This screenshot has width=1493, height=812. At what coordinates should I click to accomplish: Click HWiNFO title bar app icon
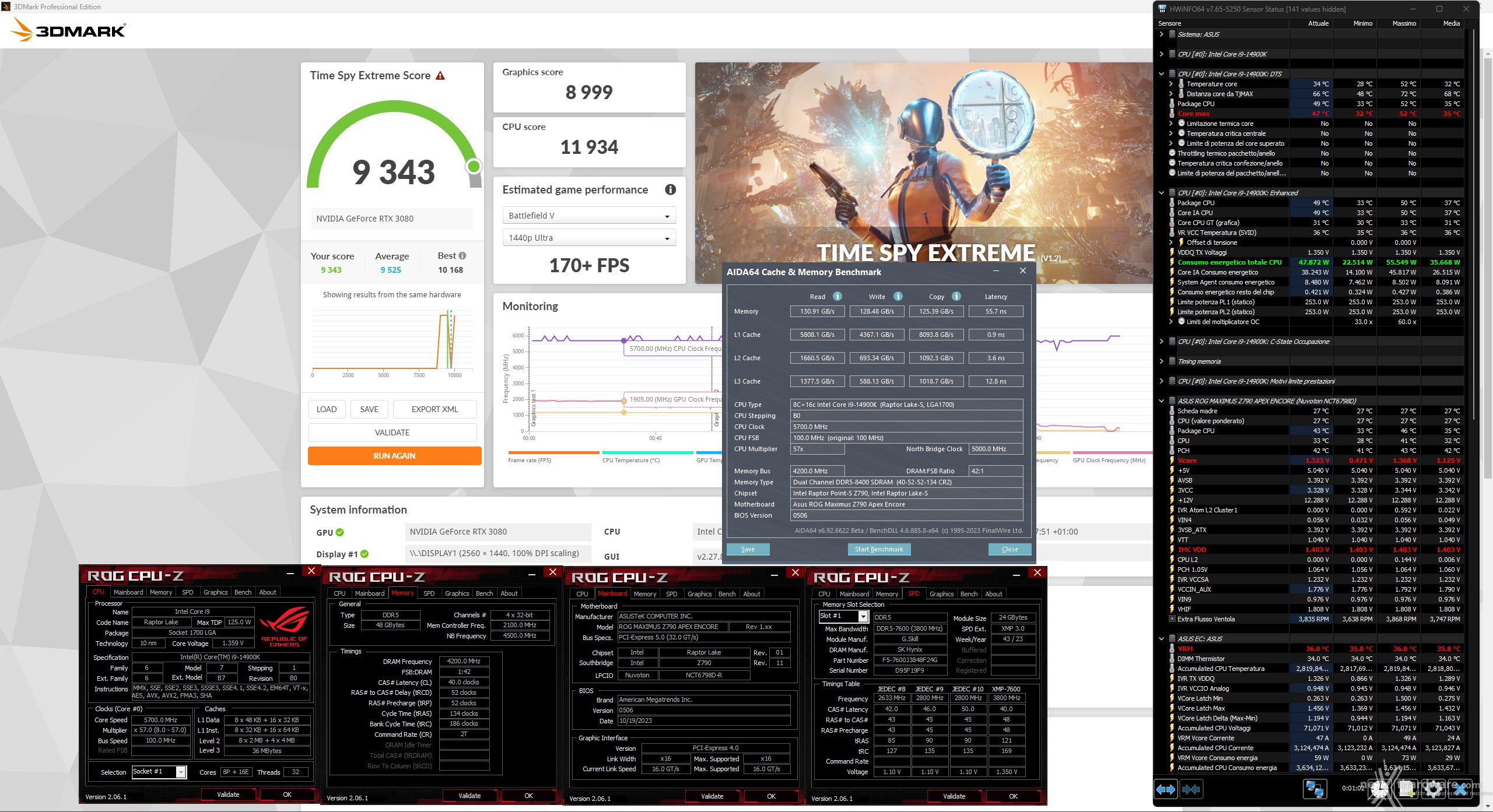coord(1162,9)
